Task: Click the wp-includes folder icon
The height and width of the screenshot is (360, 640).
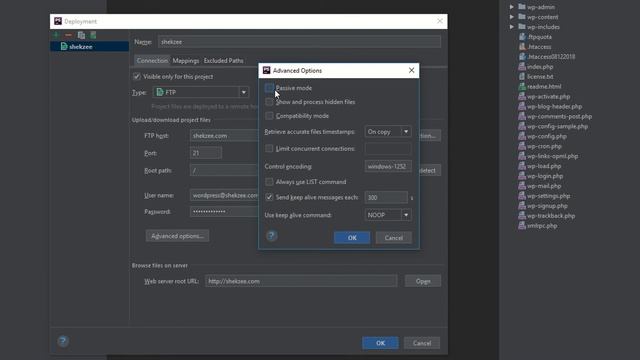Action: 522,27
